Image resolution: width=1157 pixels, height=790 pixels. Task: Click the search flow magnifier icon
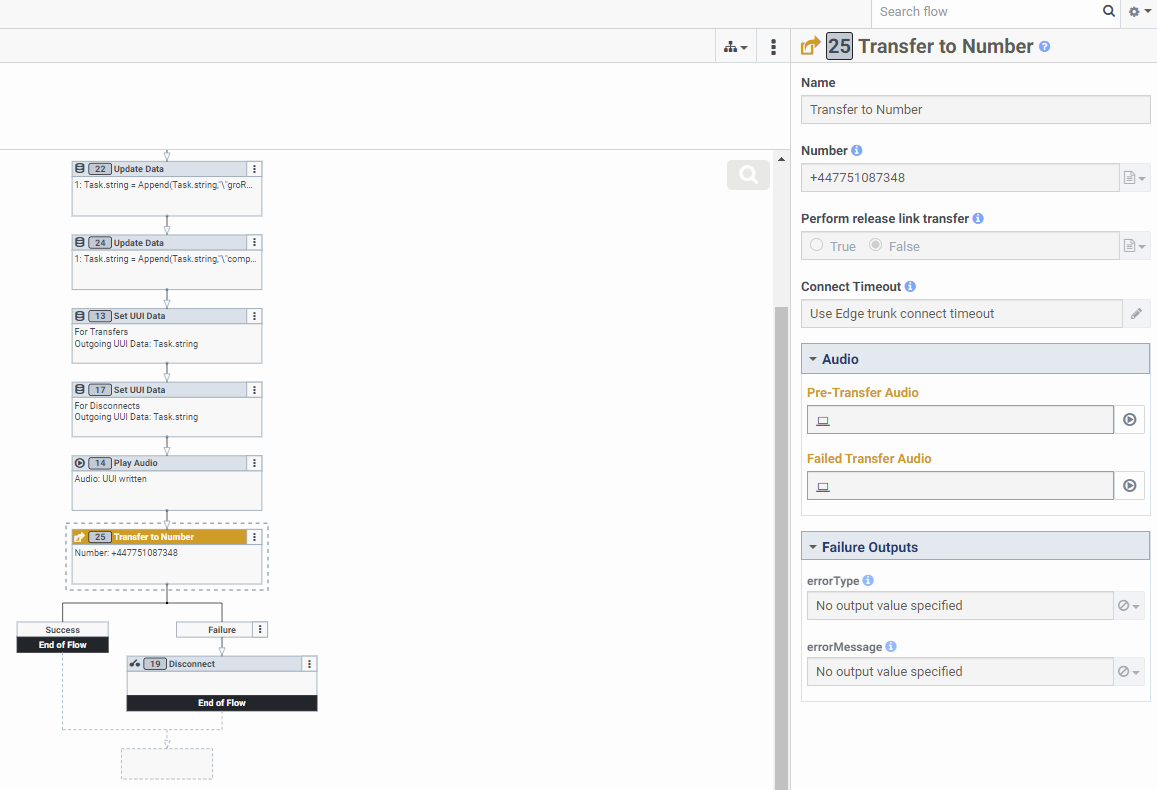point(1108,12)
